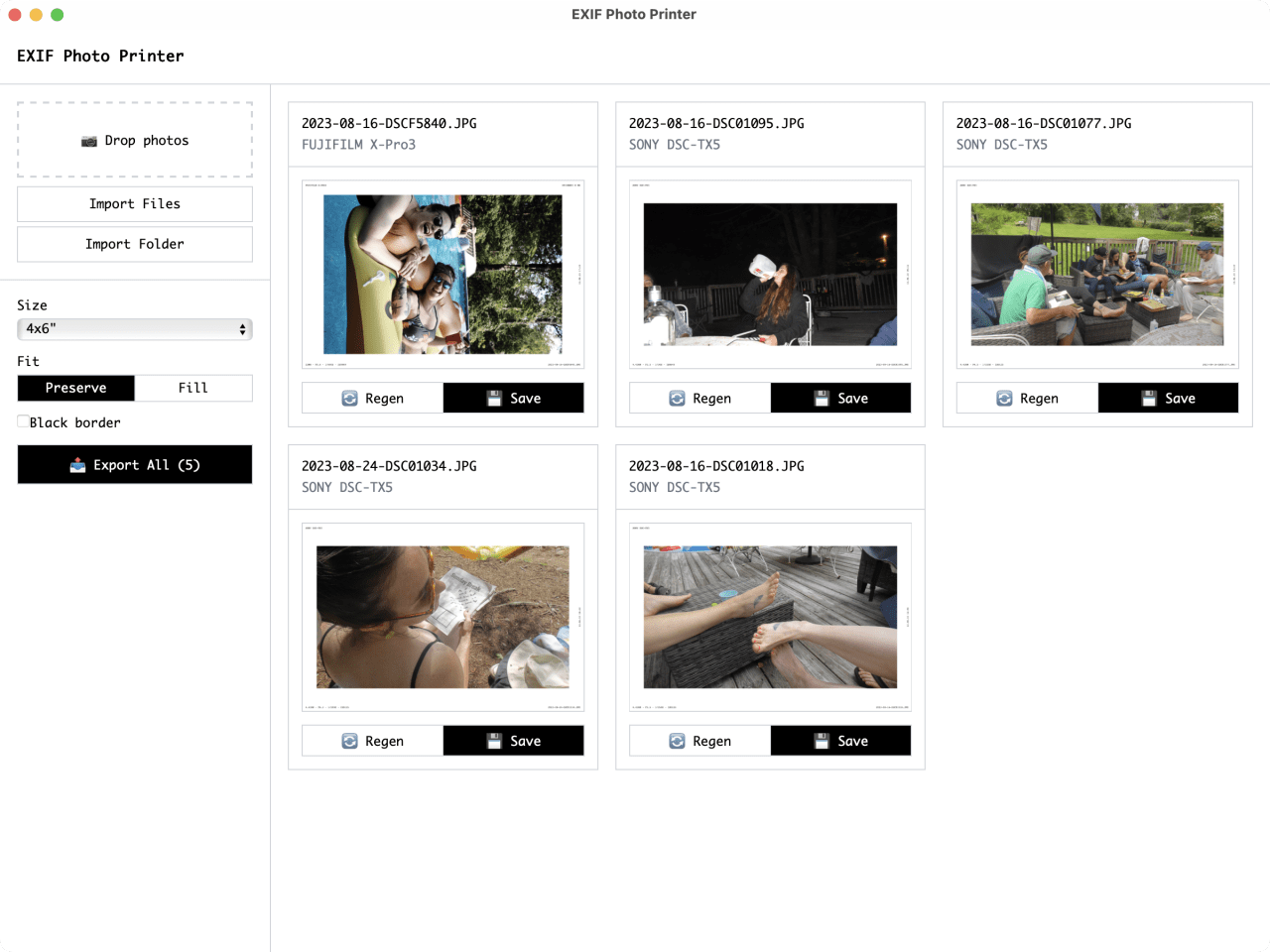Switch fit mode to Fill
Viewport: 1270px width, 952px height.
193,388
